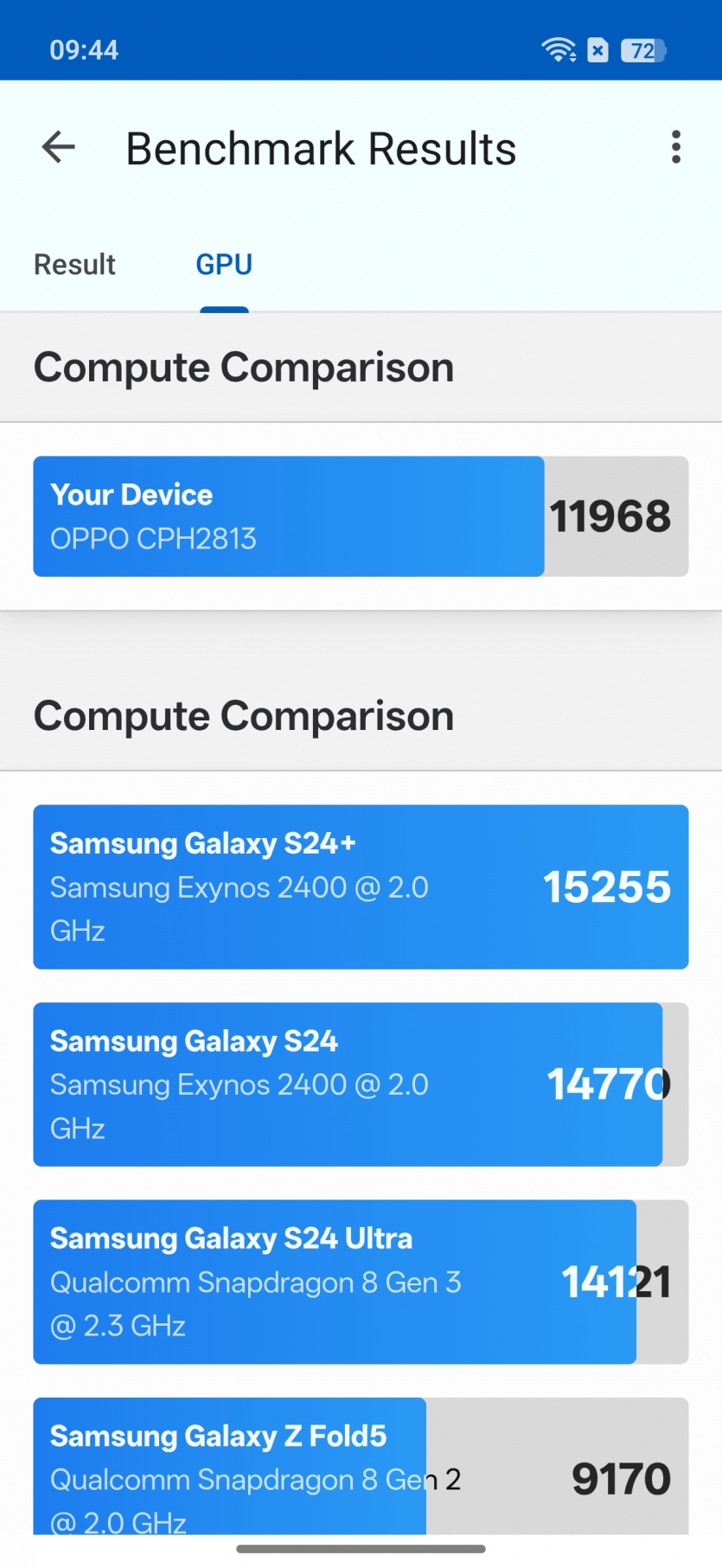This screenshot has height=1568, width=722.
Task: Tap the 9170 score on Z Fold5
Action: [x=621, y=1478]
